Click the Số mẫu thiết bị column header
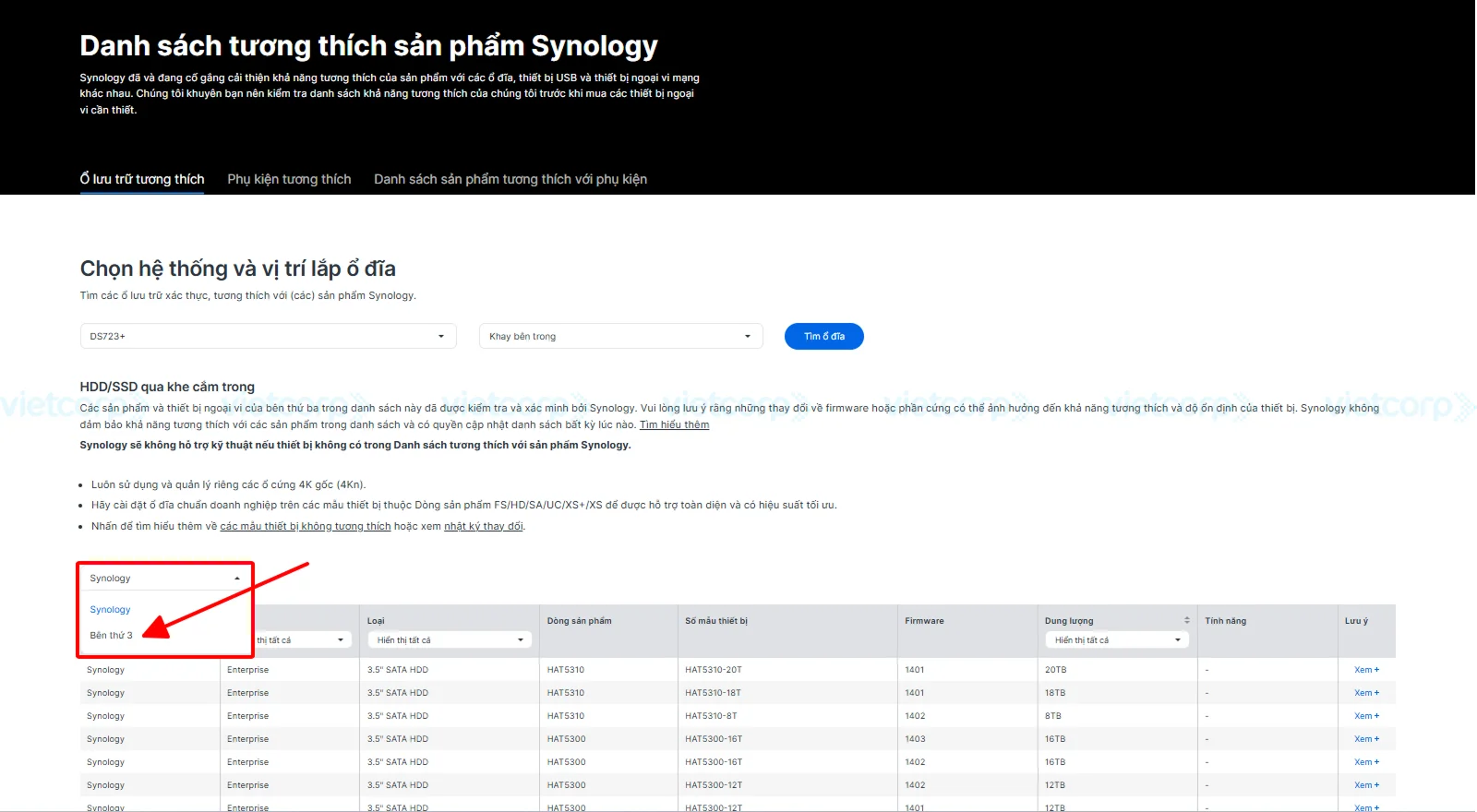 [x=716, y=621]
